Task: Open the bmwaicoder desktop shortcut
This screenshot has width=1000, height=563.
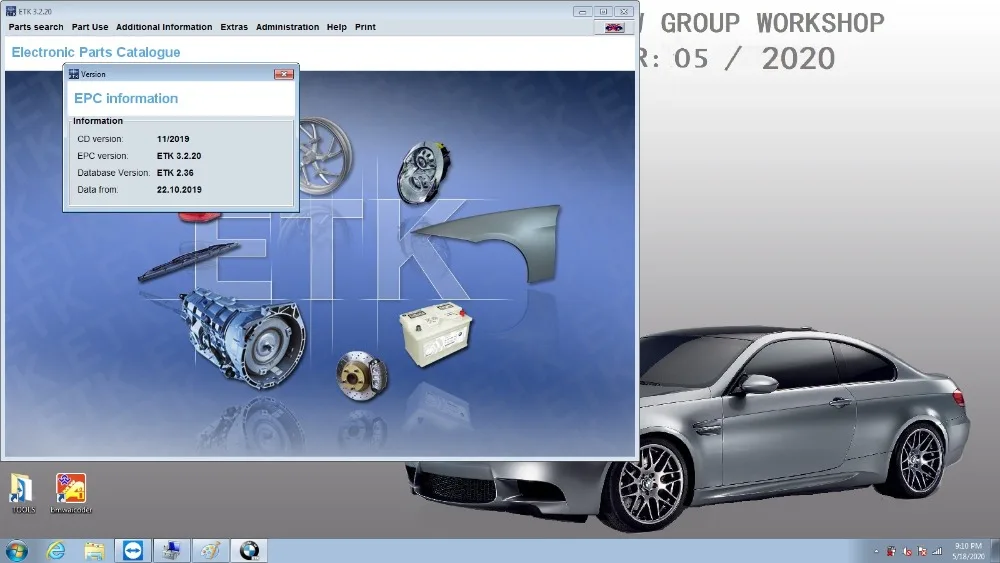Action: [x=71, y=493]
